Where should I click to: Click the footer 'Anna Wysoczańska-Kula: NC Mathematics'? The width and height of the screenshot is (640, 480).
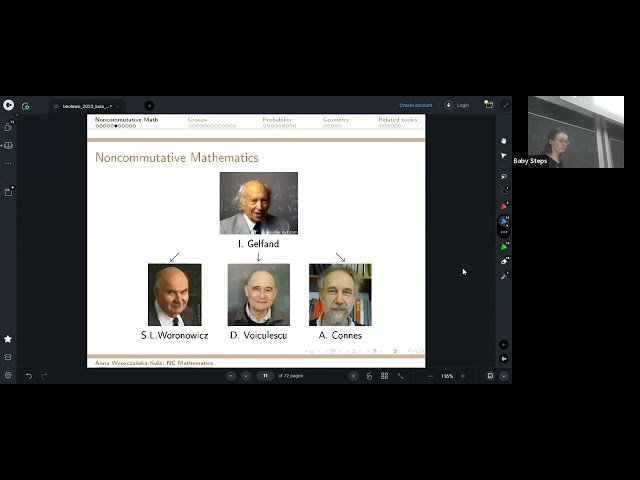pyautogui.click(x=154, y=363)
